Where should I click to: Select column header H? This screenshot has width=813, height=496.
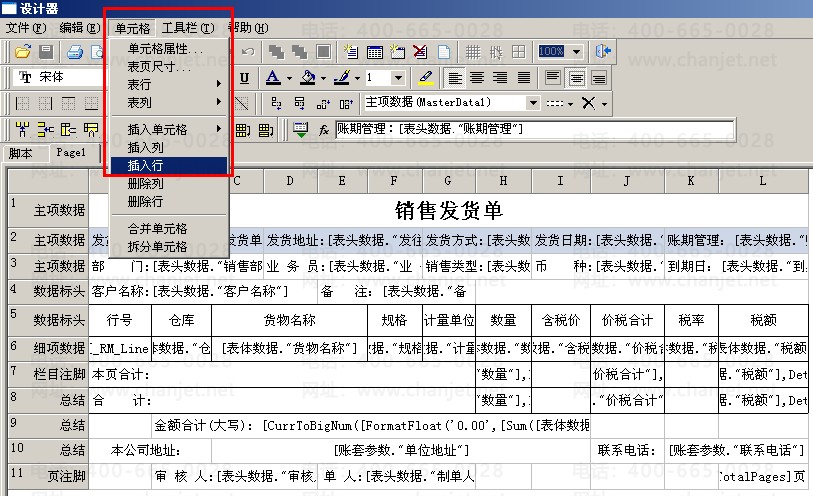pyautogui.click(x=503, y=181)
